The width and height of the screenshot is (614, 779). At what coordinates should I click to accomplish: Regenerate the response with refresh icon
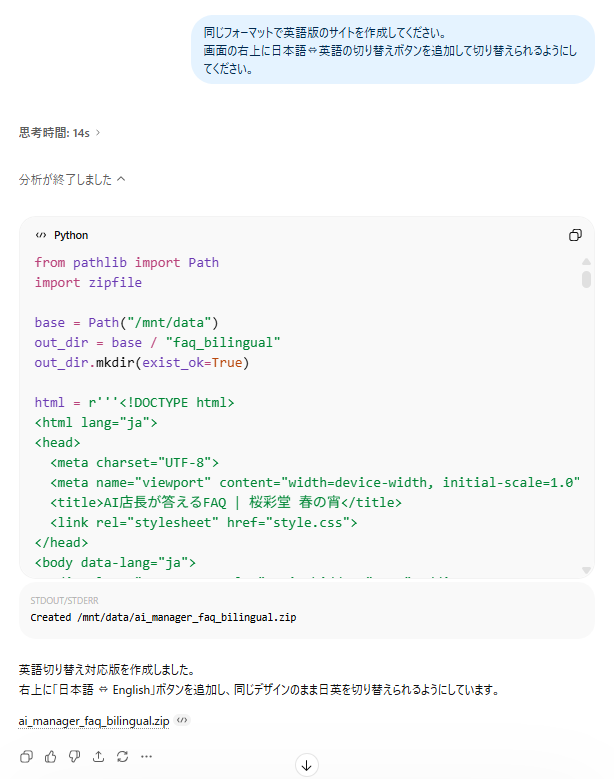(122, 756)
